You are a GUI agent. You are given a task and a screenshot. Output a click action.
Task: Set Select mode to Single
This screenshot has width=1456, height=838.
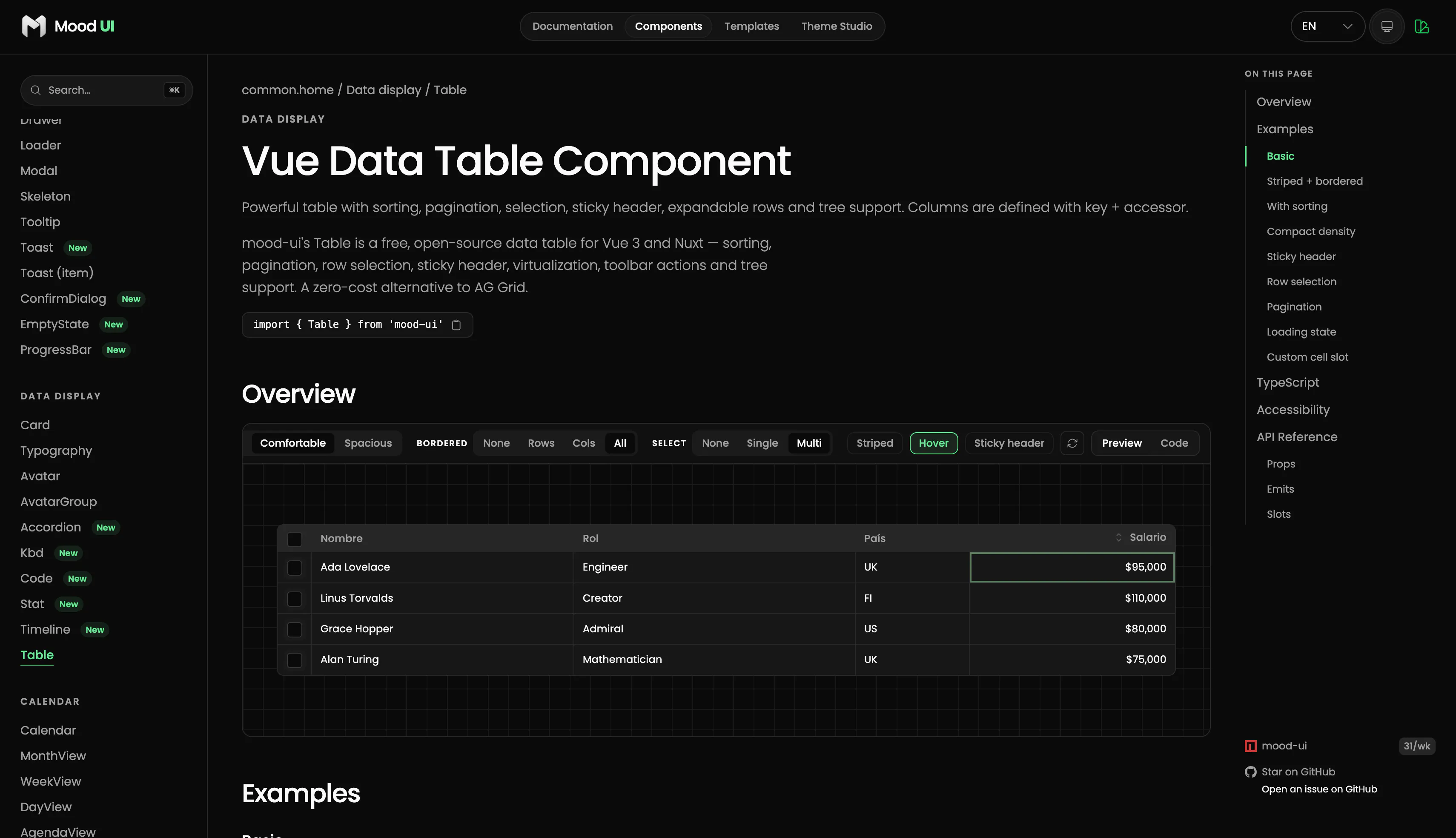pos(762,443)
